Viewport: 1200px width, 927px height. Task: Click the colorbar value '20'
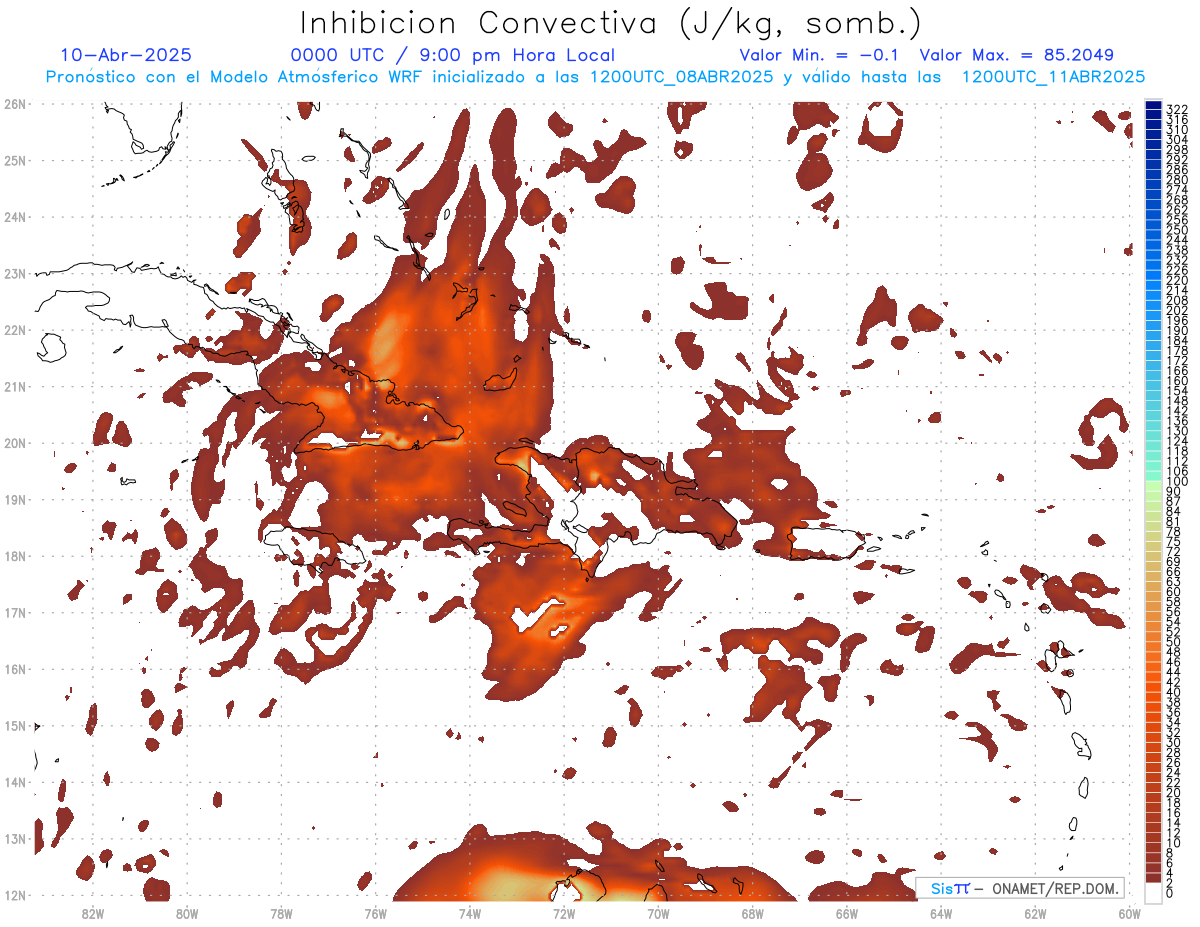coord(1174,792)
